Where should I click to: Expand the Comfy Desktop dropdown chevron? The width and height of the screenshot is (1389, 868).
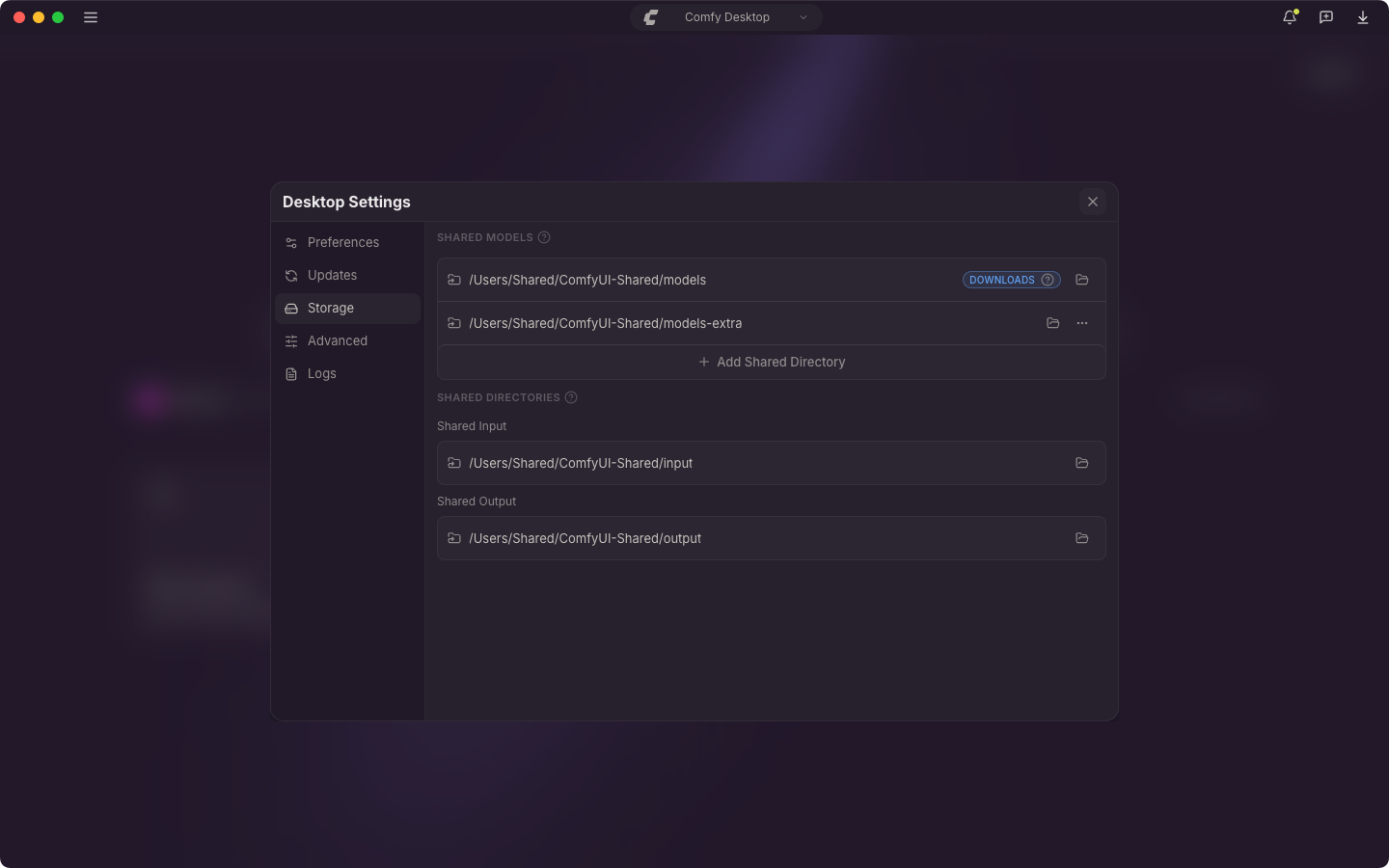(803, 17)
